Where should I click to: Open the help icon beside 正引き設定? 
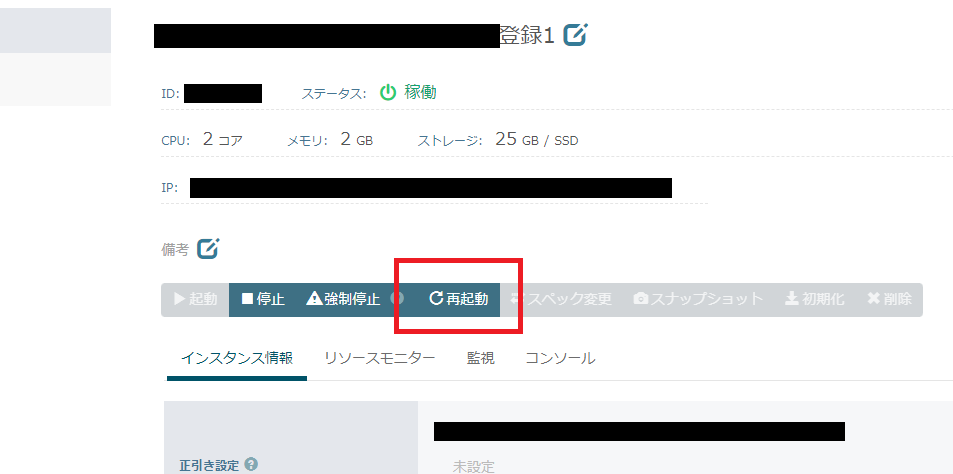251,464
